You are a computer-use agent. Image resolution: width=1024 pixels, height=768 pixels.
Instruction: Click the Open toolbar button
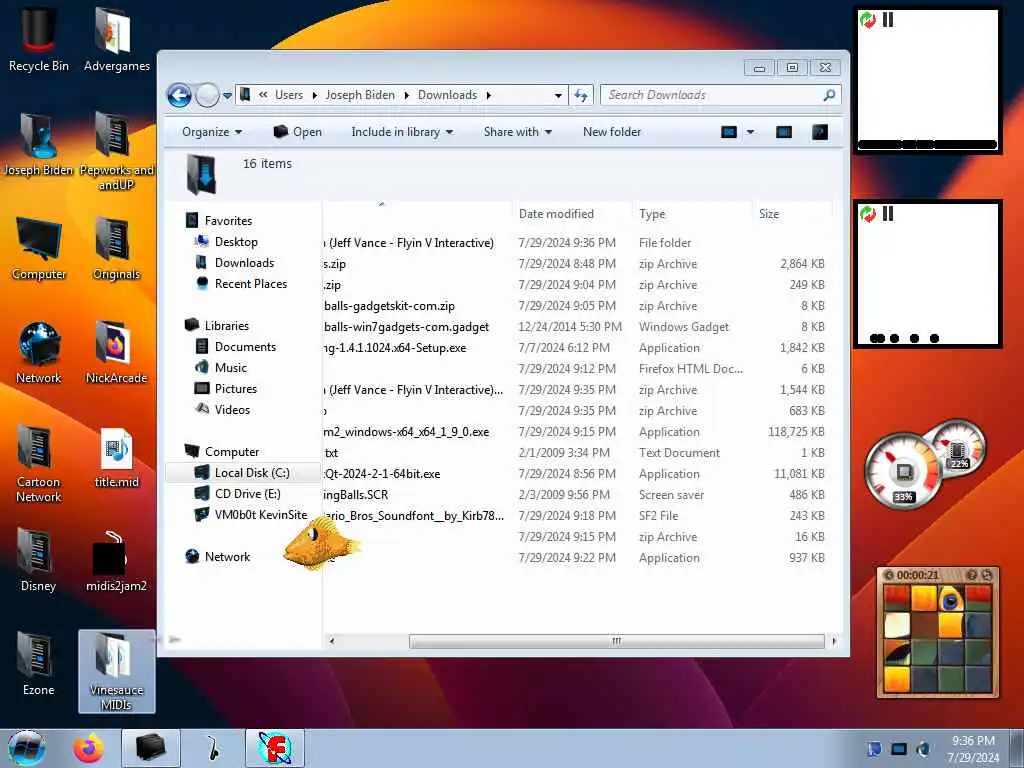[x=298, y=132]
